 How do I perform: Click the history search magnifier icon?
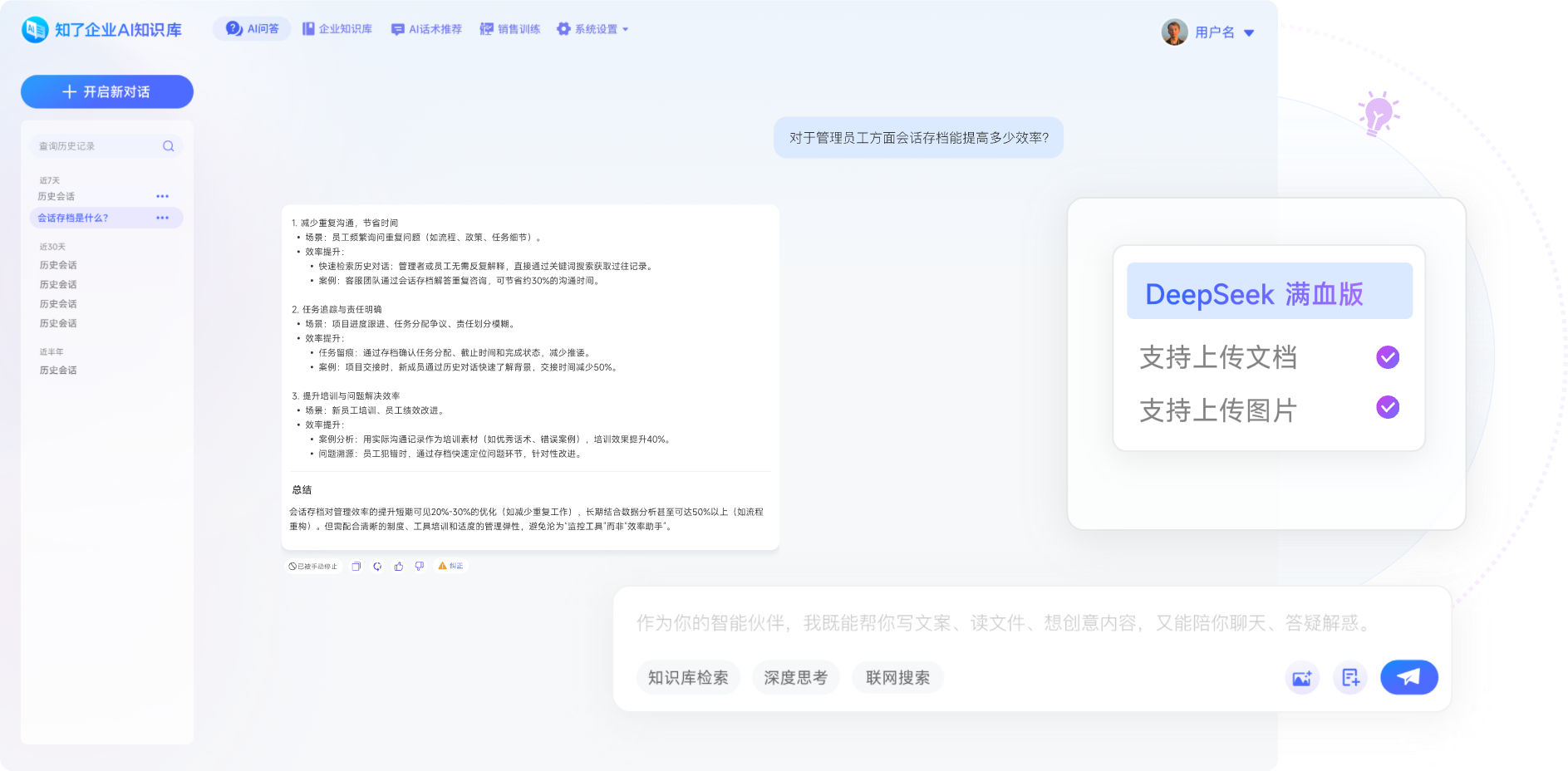pyautogui.click(x=169, y=146)
